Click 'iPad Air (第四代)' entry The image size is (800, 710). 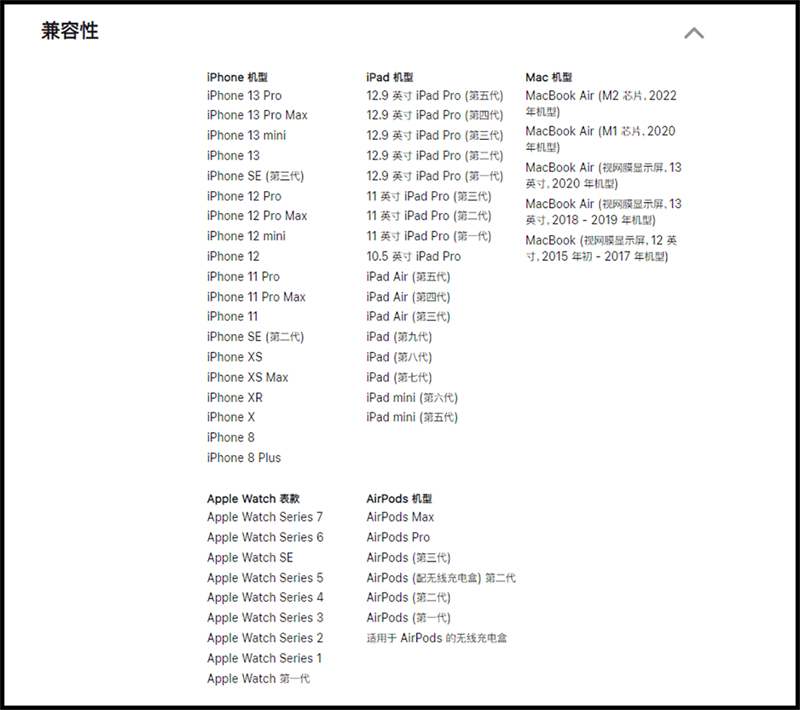[x=408, y=297]
